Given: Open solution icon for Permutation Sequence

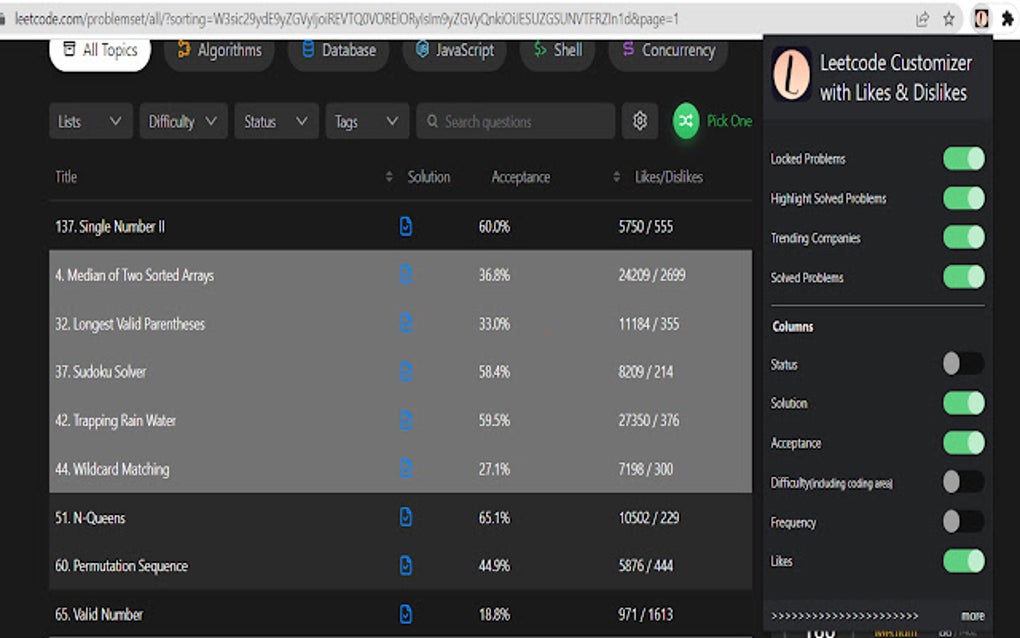Looking at the screenshot, I should point(405,565).
